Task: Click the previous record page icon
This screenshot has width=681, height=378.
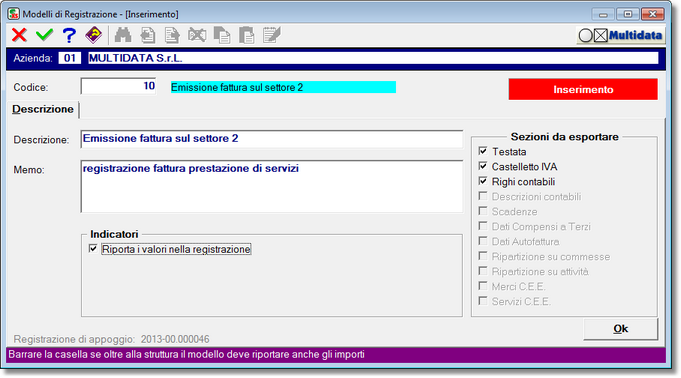Action: click(148, 35)
